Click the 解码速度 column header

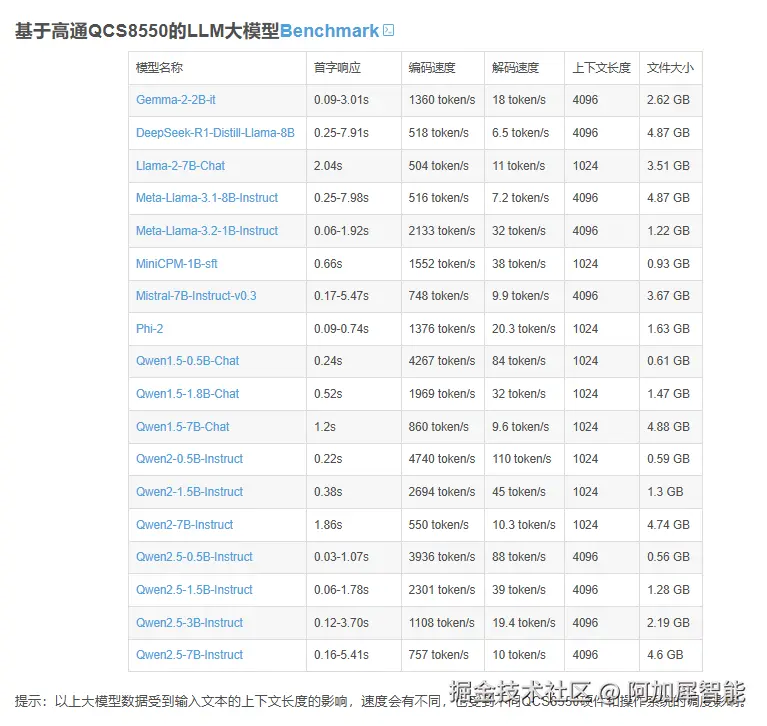524,68
